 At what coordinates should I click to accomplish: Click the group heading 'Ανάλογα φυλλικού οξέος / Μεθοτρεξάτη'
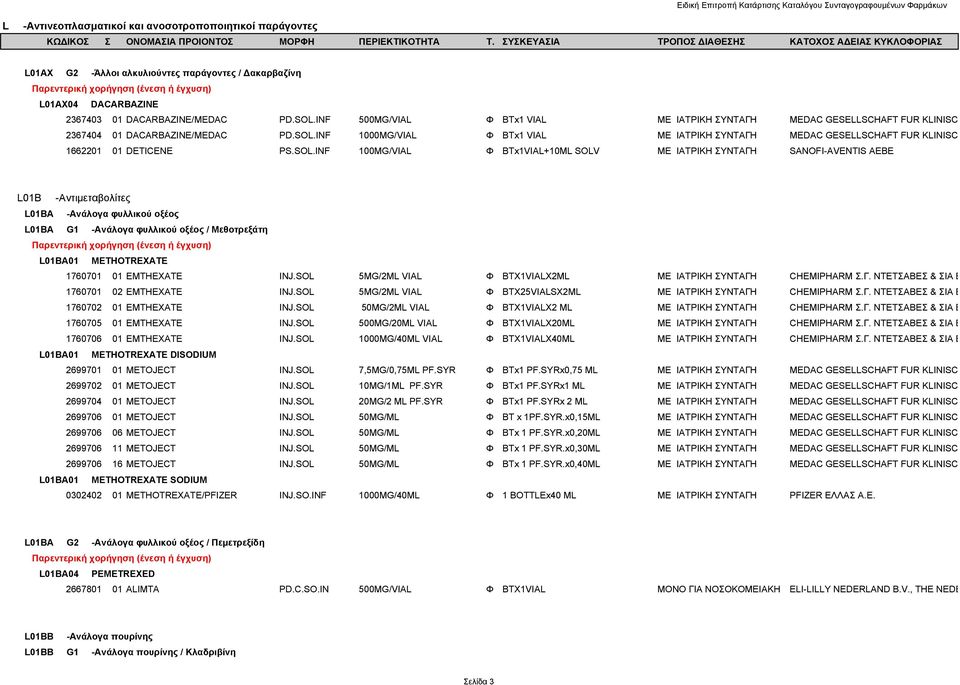(x=179, y=230)
